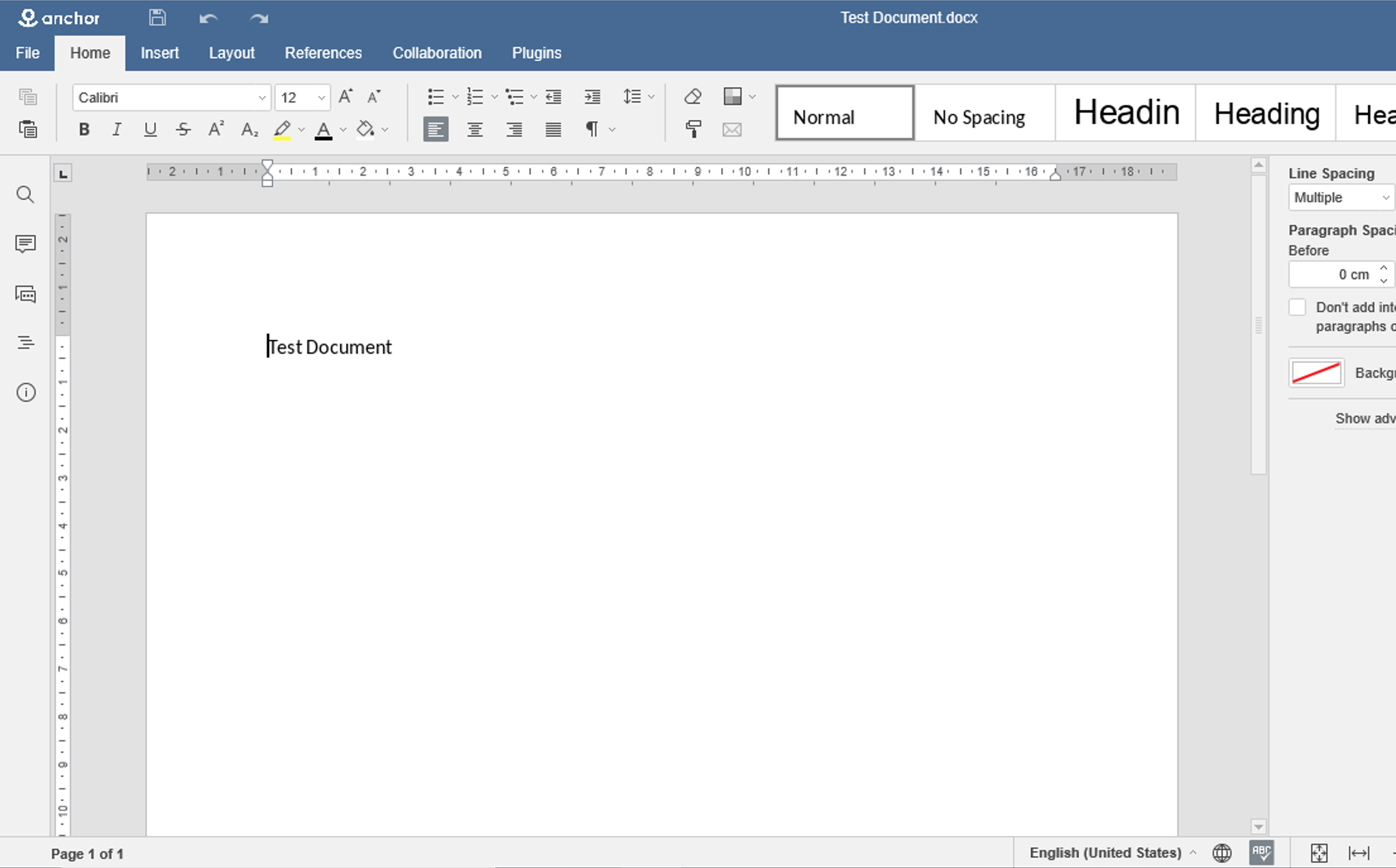Click the paragraph Background color swatch
Screen dimensions: 1396x868
coord(1316,373)
